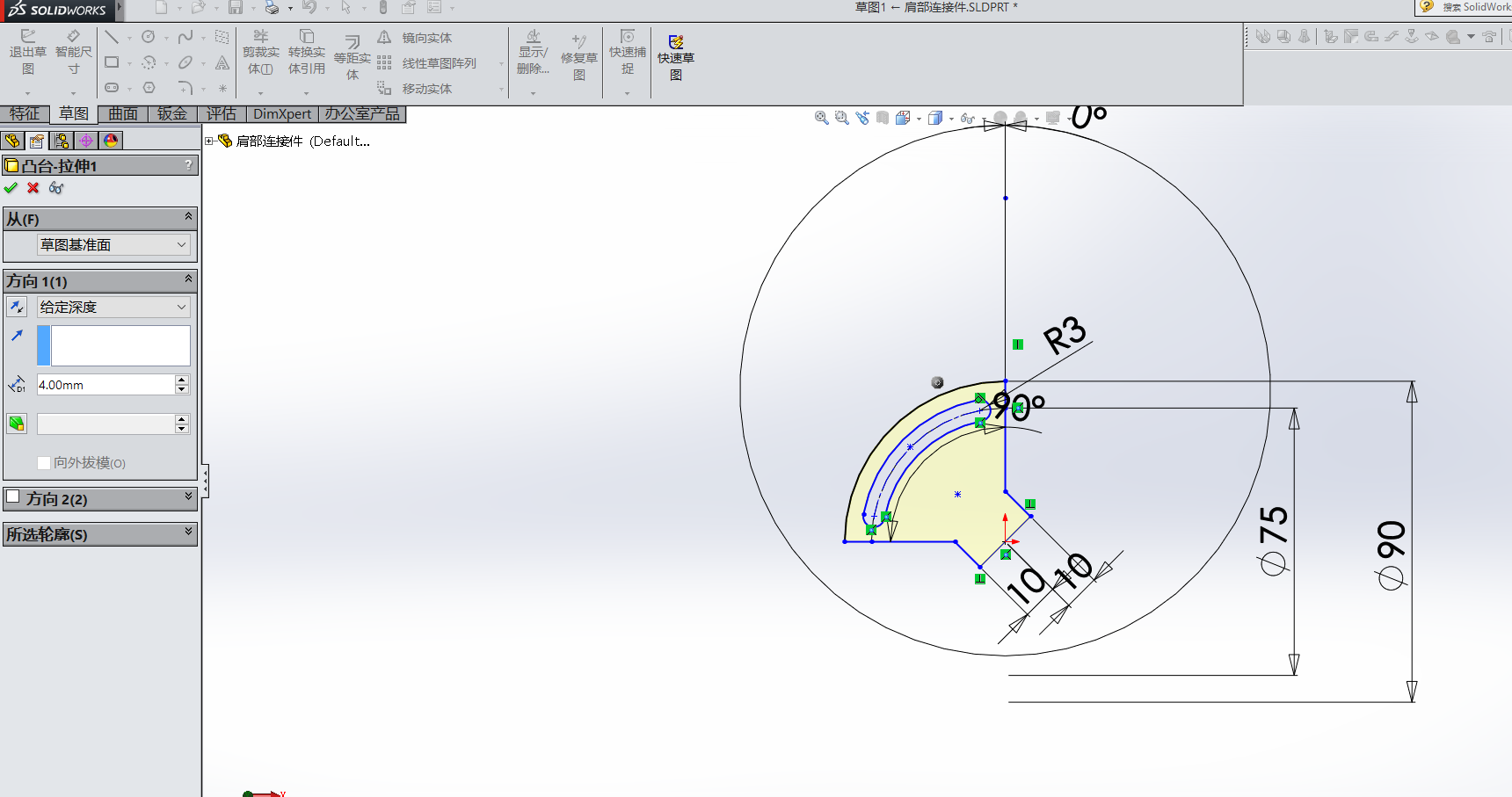
Task: Select the Sketch Fillet tool
Action: (x=185, y=88)
